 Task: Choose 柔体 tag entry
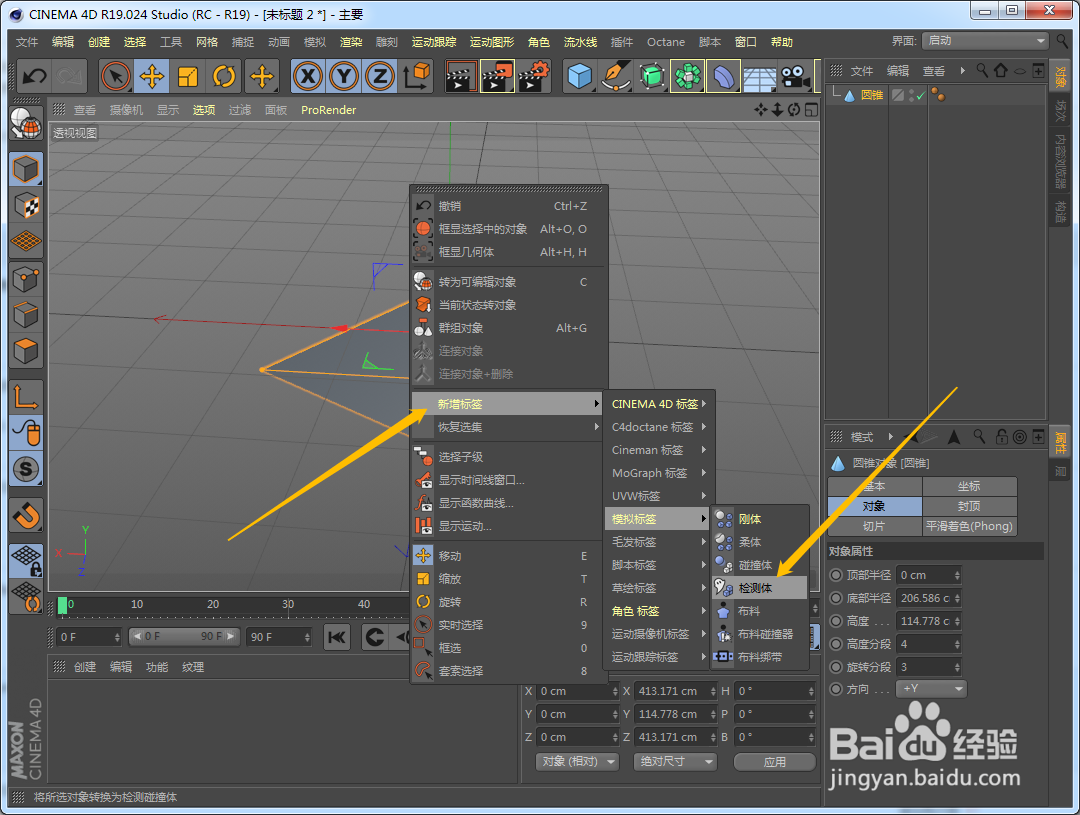coord(760,542)
